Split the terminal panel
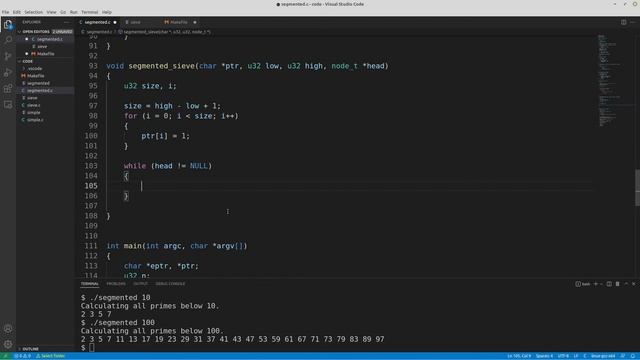Screen dimensions: 640x360 click(609, 284)
